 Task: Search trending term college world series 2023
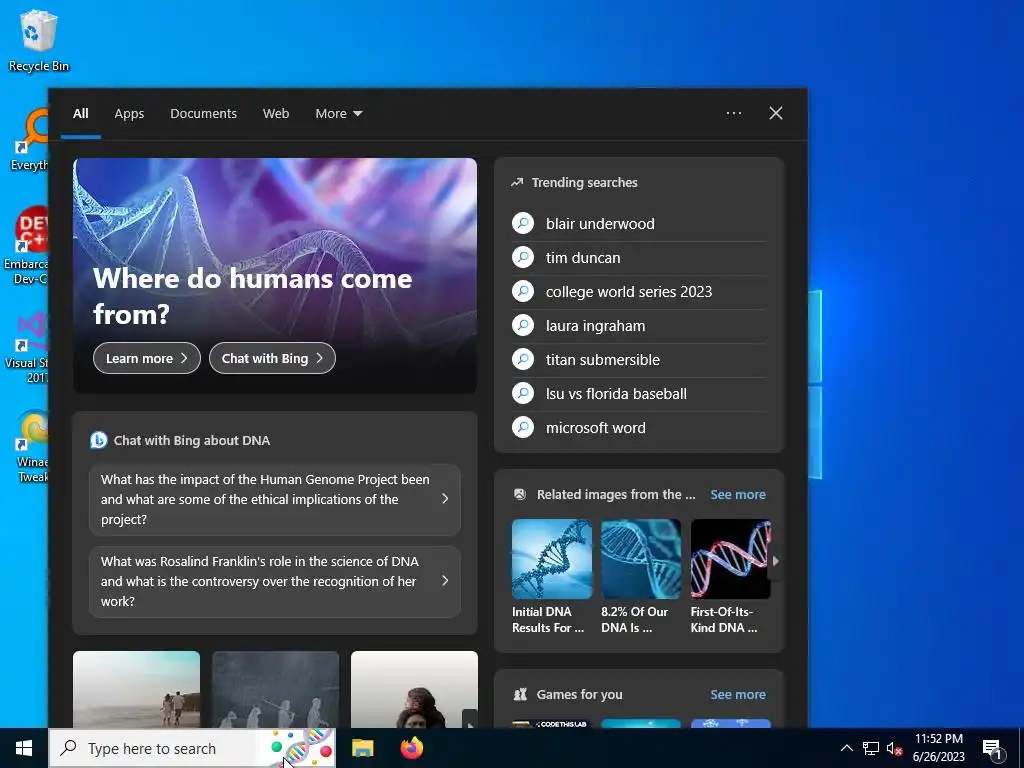point(629,291)
